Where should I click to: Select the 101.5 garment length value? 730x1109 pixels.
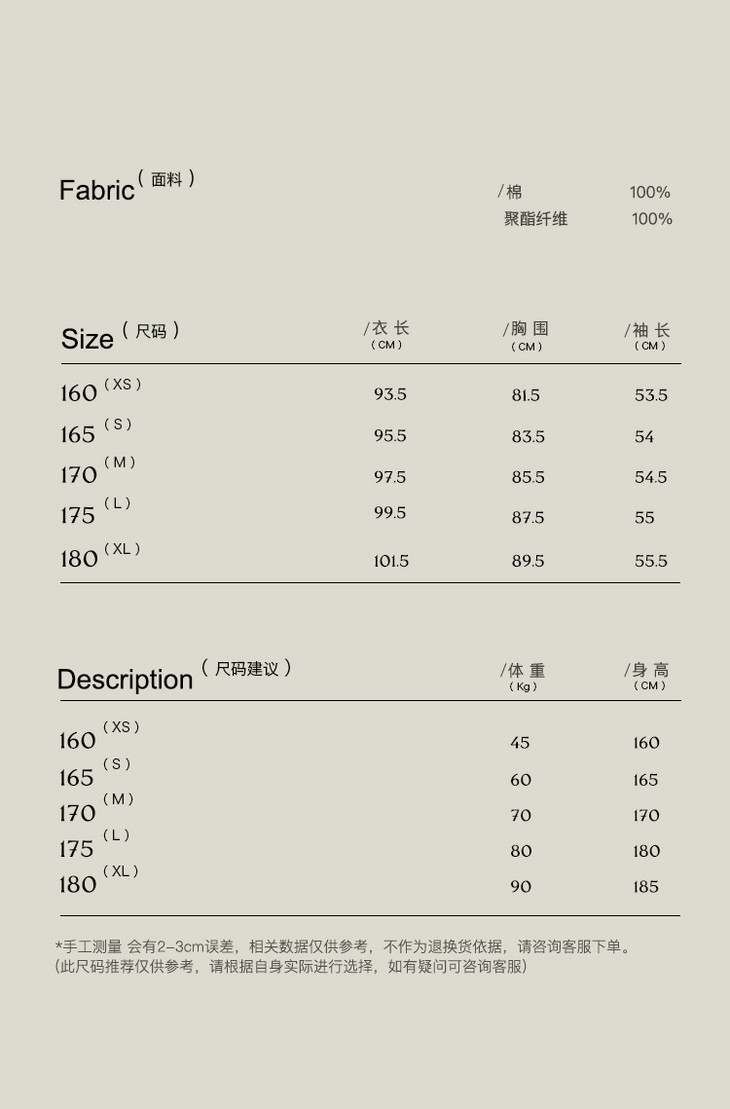[x=391, y=561]
